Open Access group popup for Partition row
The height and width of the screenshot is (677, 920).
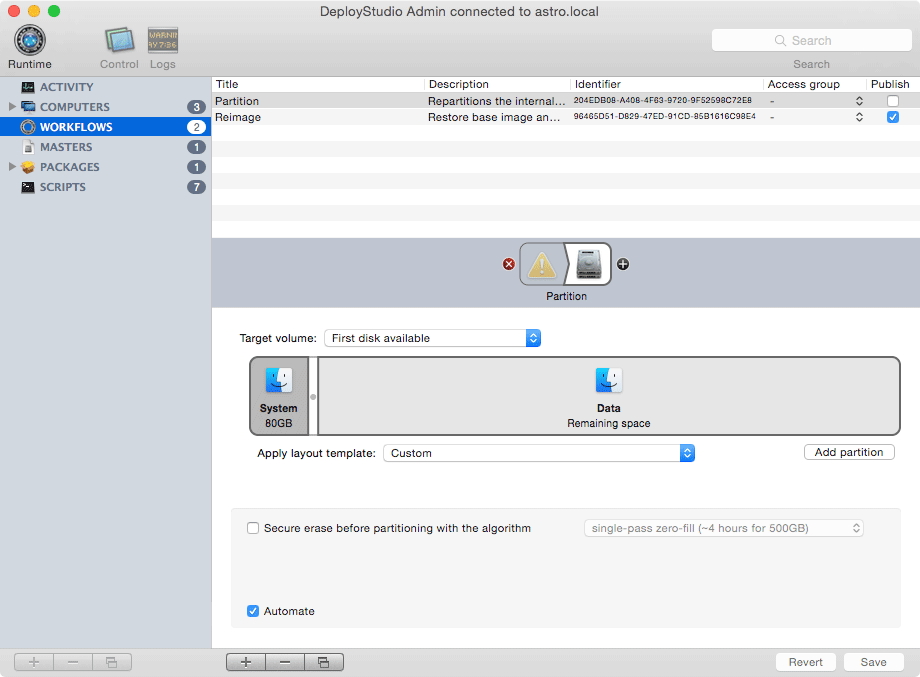(x=859, y=101)
